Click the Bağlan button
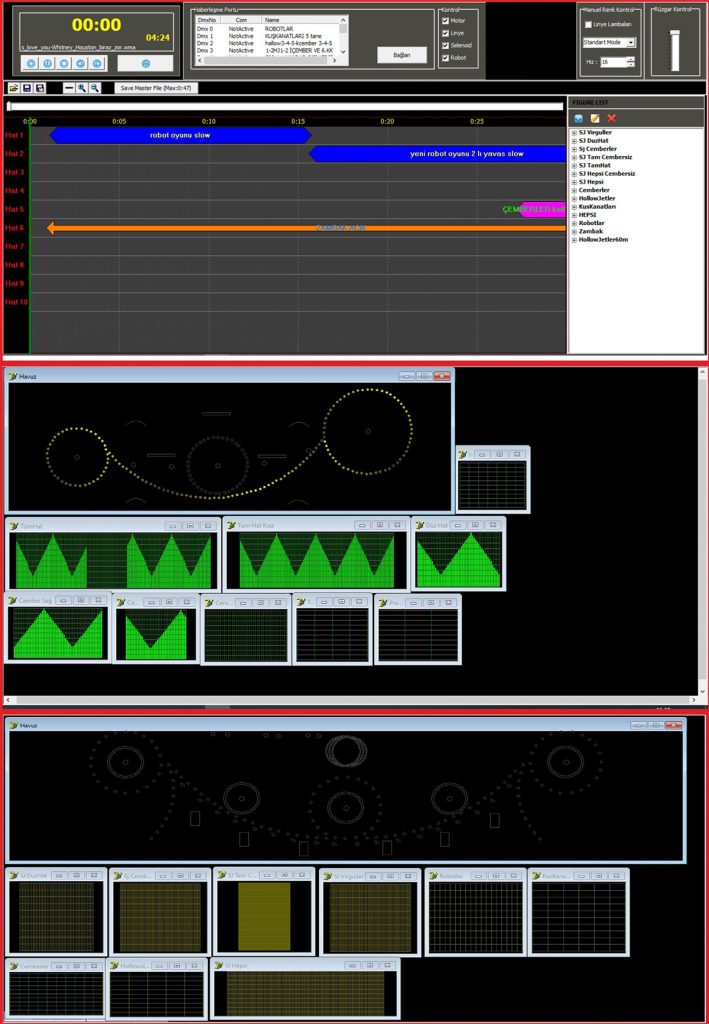The image size is (709, 1024). tap(402, 55)
